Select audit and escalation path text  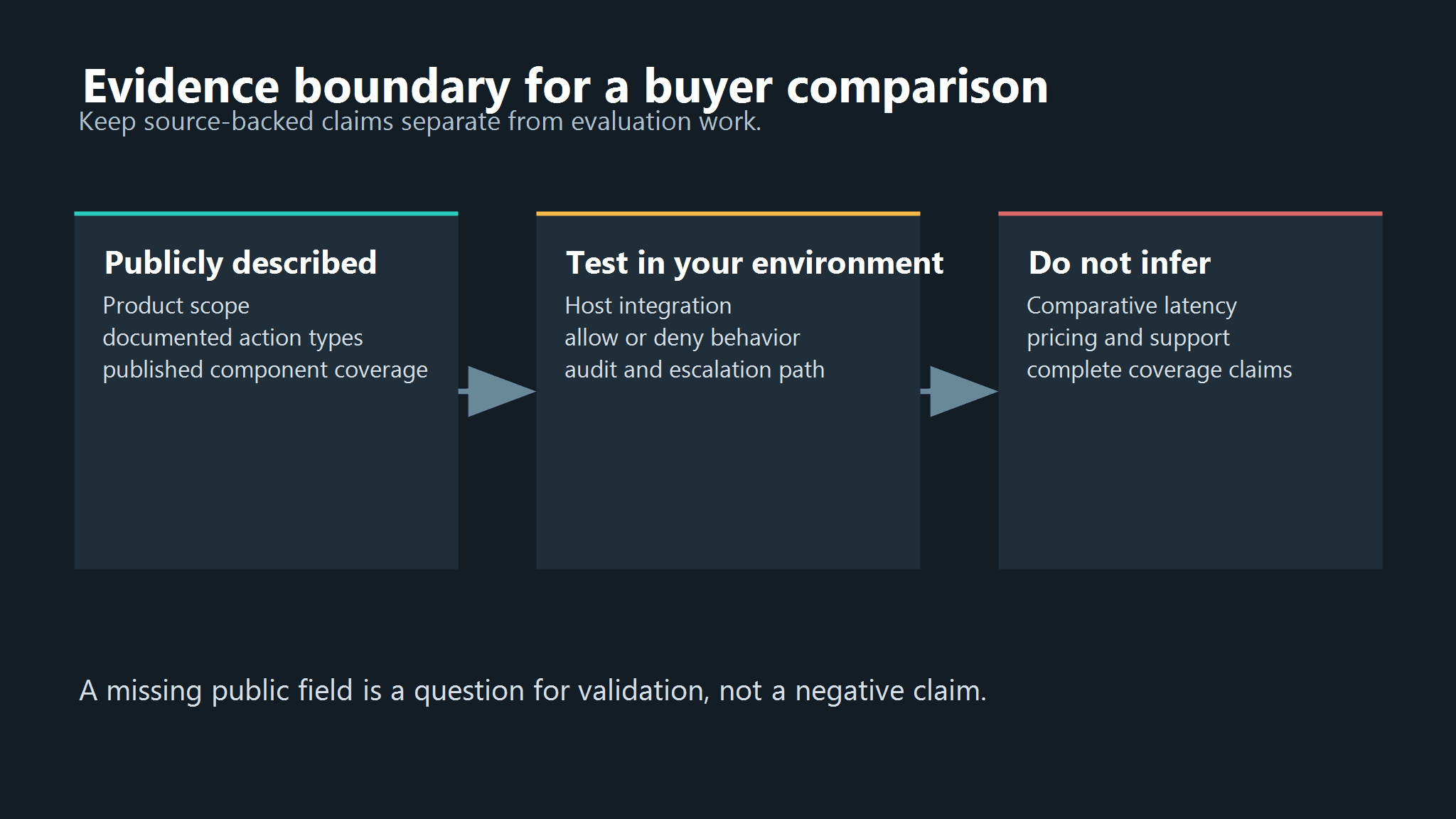tap(695, 370)
